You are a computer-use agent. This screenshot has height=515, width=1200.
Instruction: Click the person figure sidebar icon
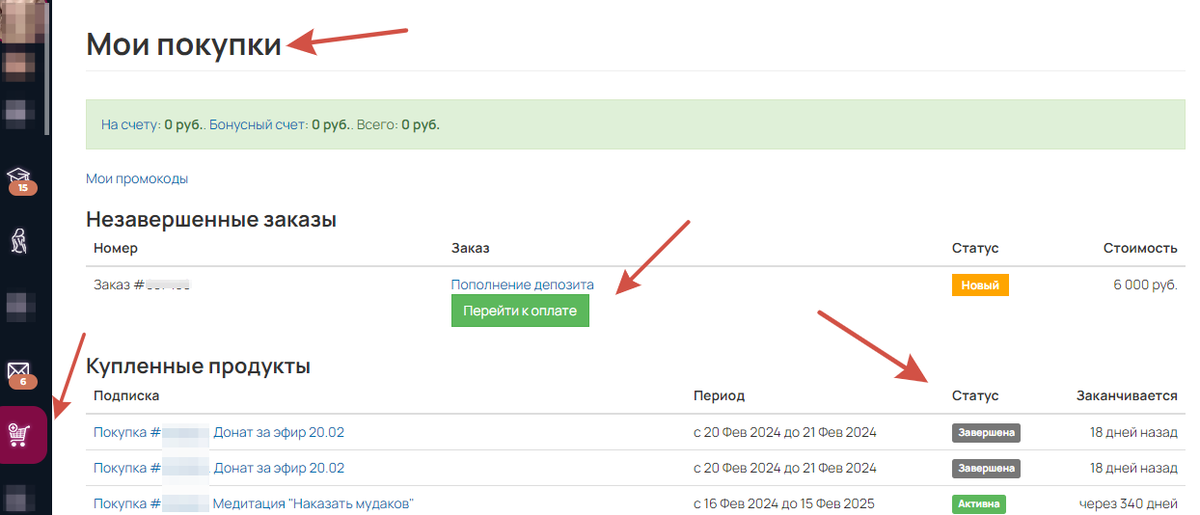[21, 240]
